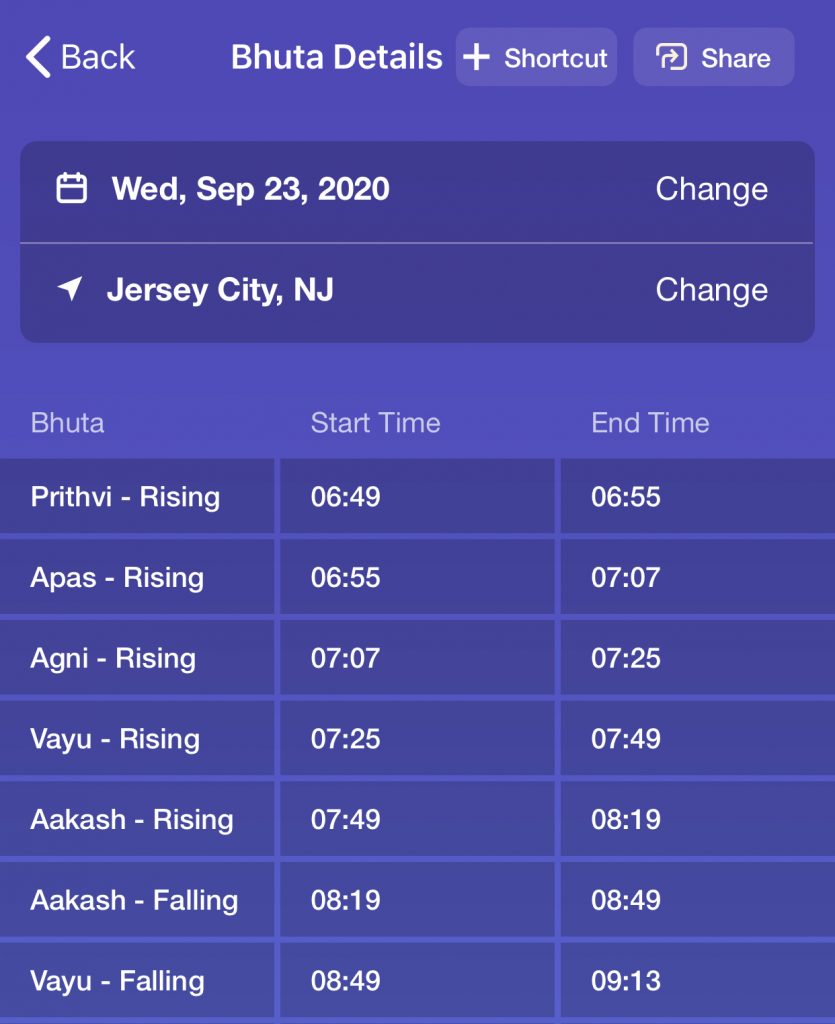Image resolution: width=835 pixels, height=1024 pixels.
Task: Add a Shortcut for Bhuta Details
Action: tap(536, 57)
